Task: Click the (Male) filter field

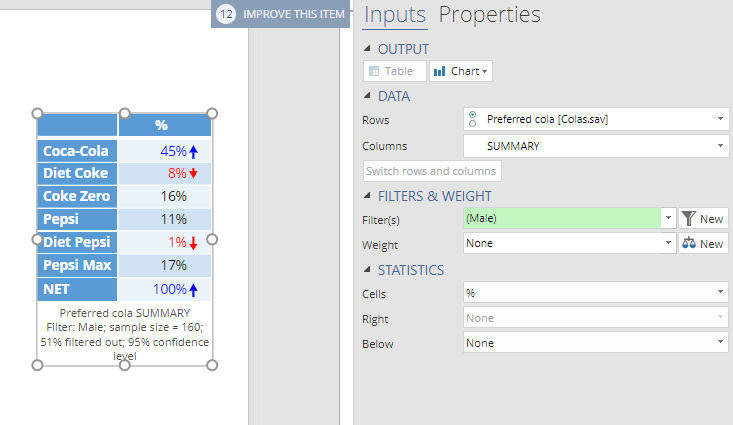Action: (x=562, y=218)
